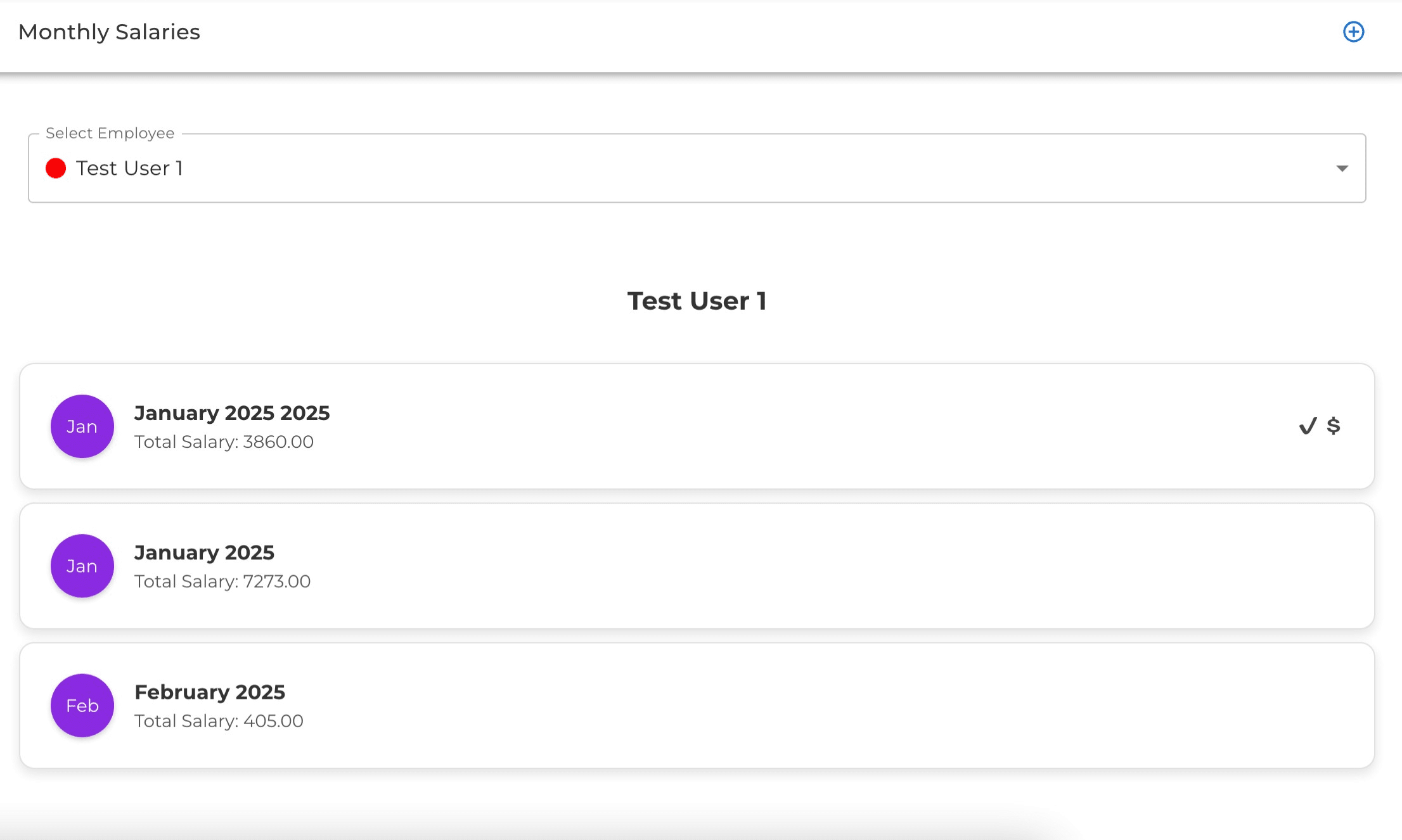Click the Feb avatar for February 2025
1402x840 pixels.
tap(82, 705)
